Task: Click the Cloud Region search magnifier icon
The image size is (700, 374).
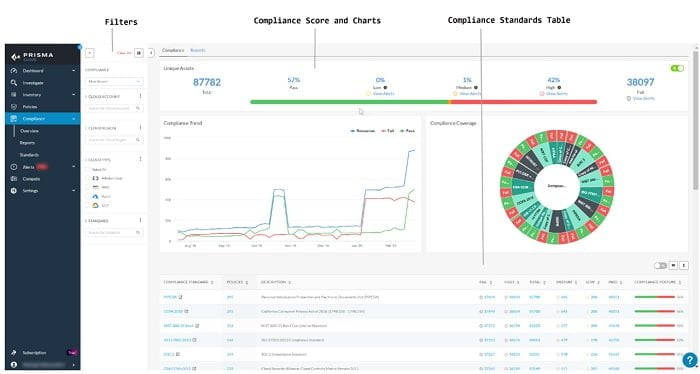Action: (x=138, y=140)
